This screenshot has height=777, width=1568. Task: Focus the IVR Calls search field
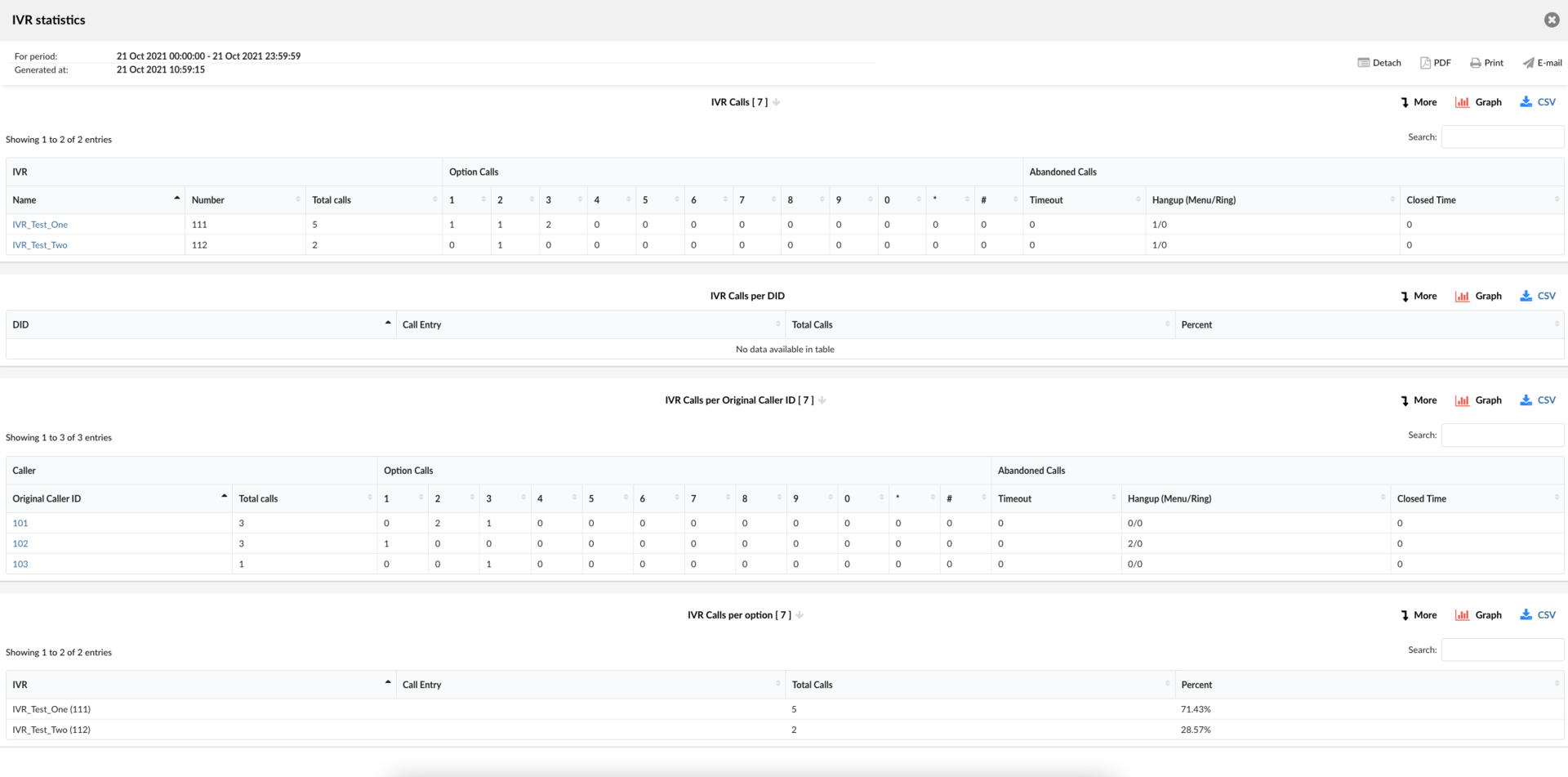(1503, 137)
